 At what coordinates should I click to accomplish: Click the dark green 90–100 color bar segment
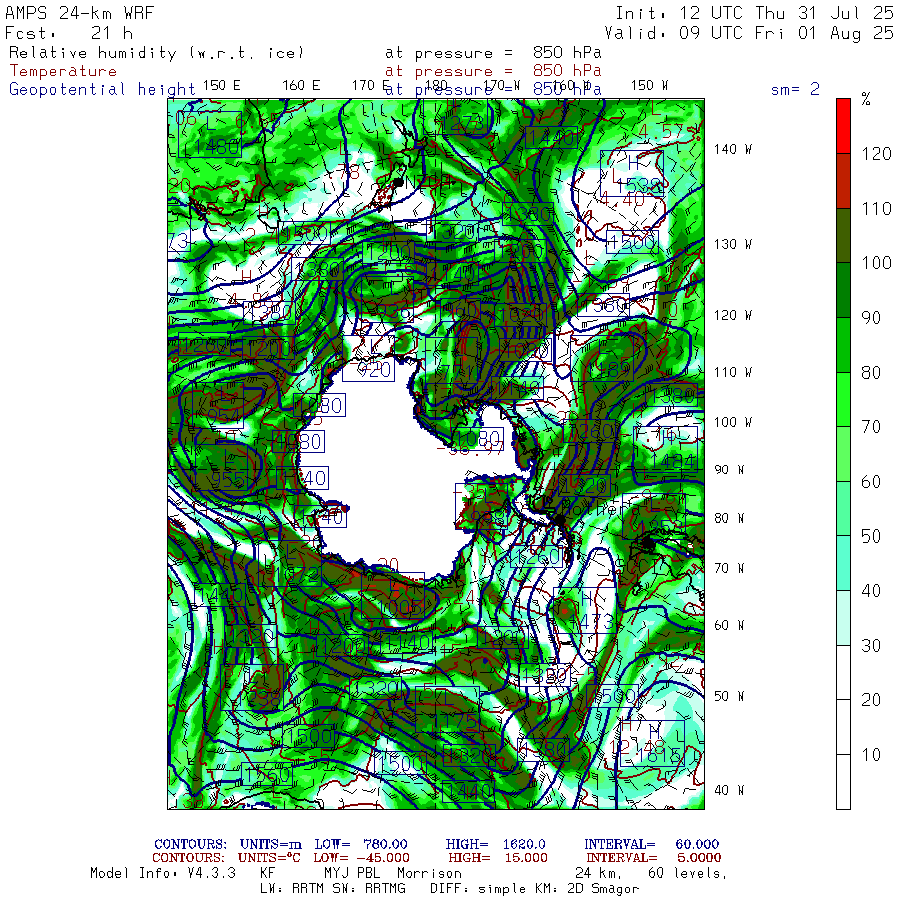pos(843,290)
